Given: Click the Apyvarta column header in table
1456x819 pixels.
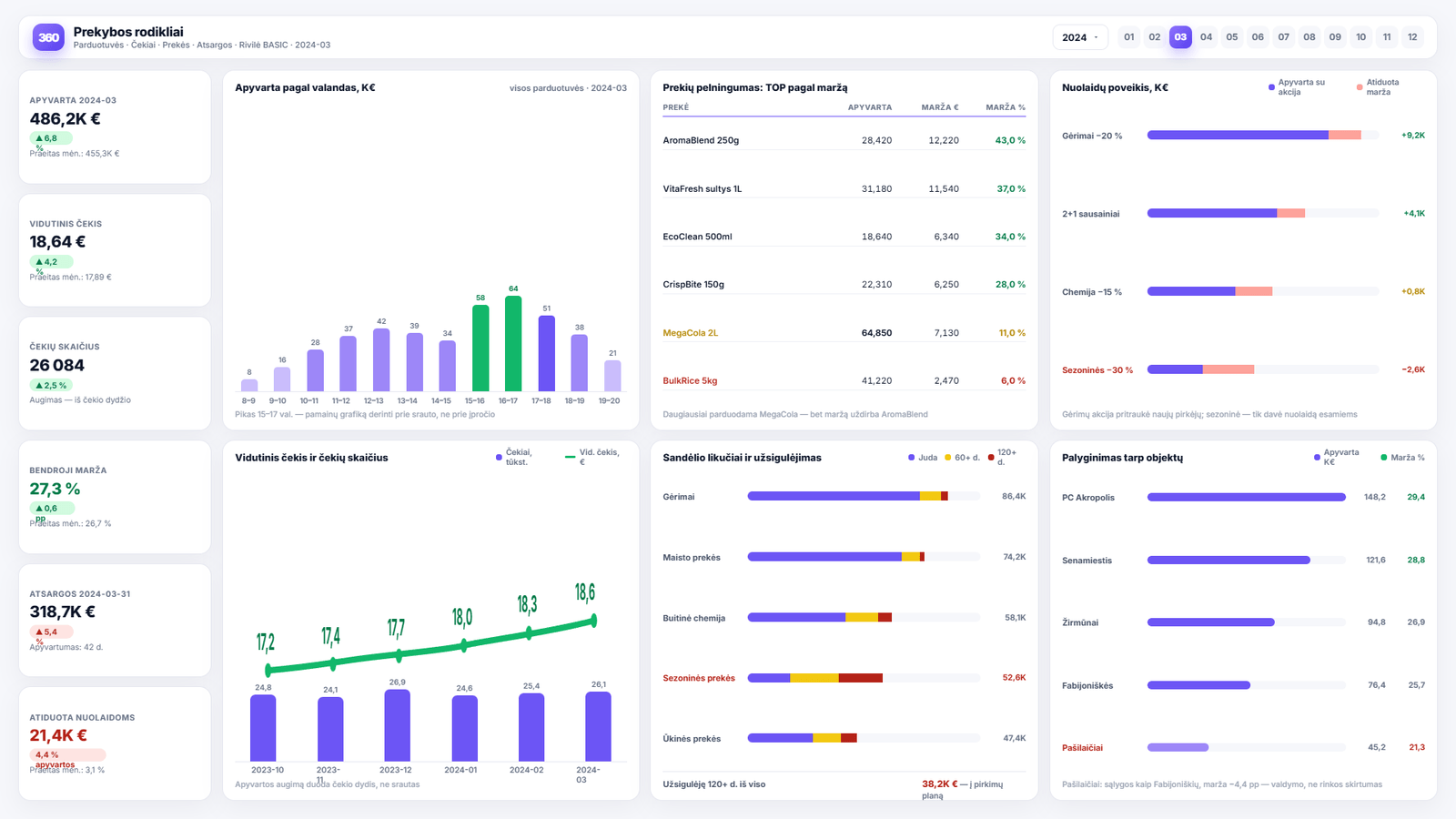Looking at the screenshot, I should coord(870,107).
